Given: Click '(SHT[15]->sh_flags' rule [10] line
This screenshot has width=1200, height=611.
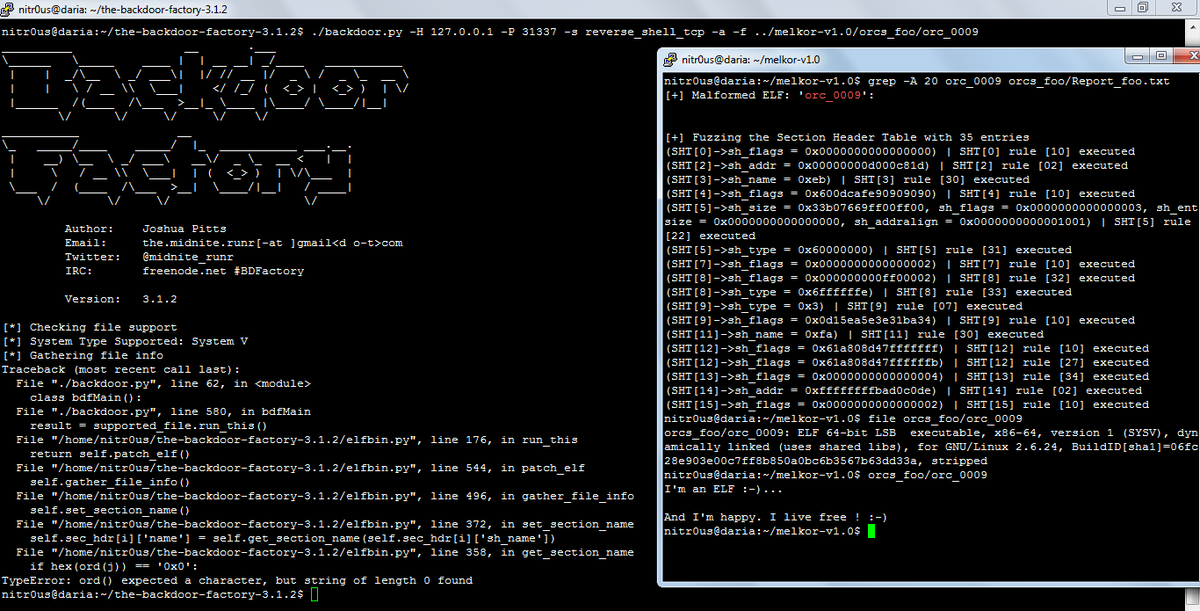Looking at the screenshot, I should 906,404.
